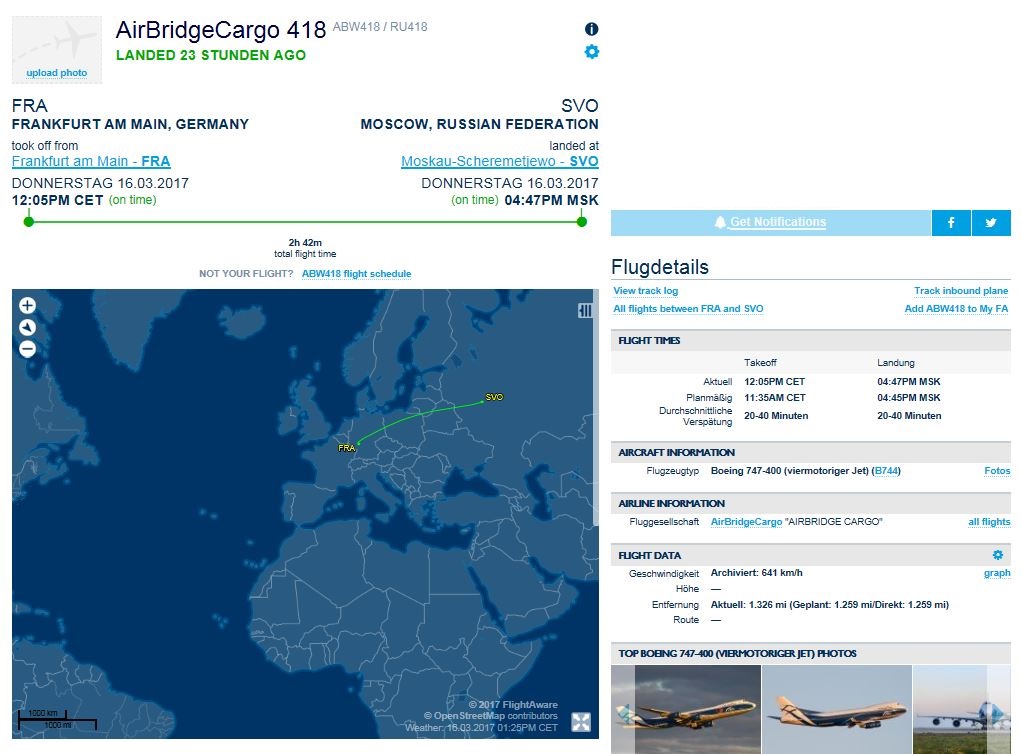Click the SVO marker on the map

(494, 397)
